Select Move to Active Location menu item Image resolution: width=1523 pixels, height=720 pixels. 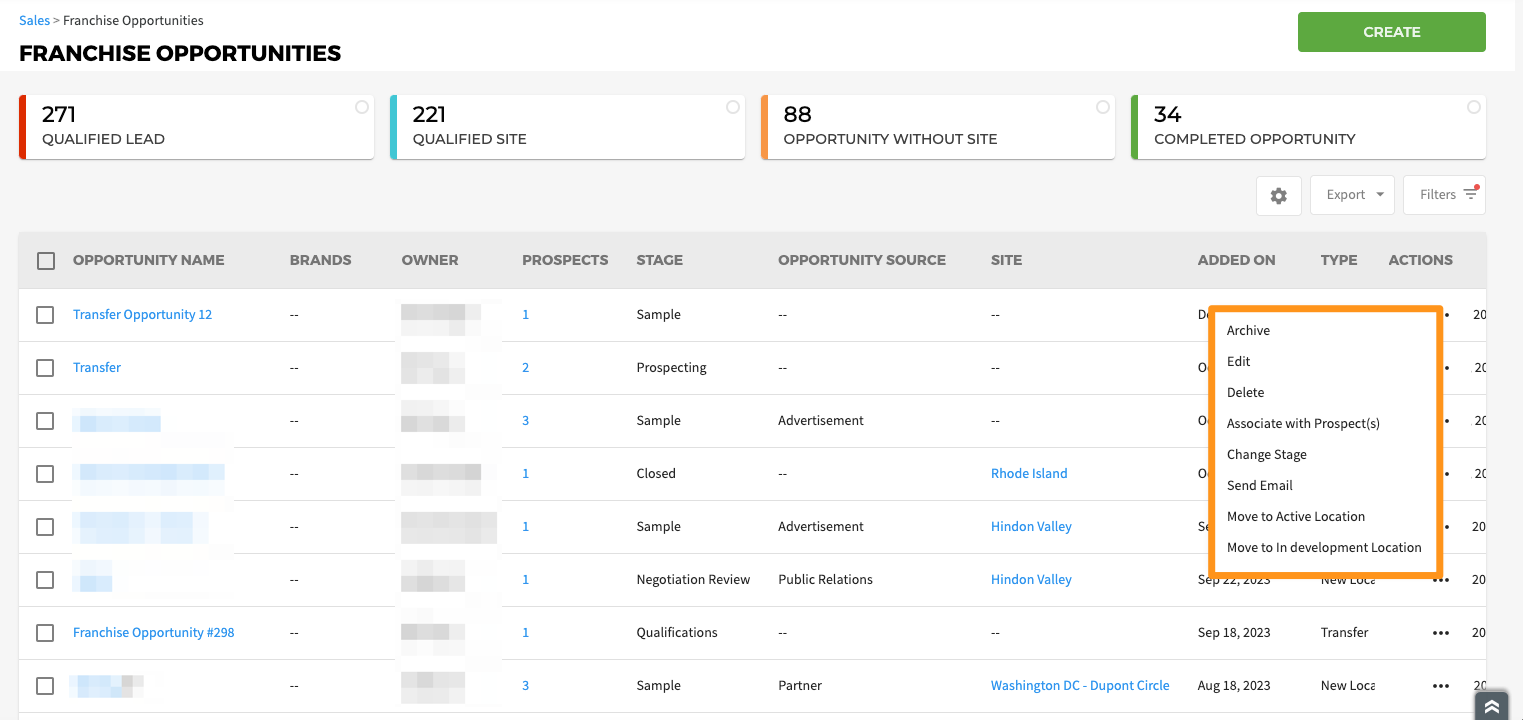click(1295, 517)
